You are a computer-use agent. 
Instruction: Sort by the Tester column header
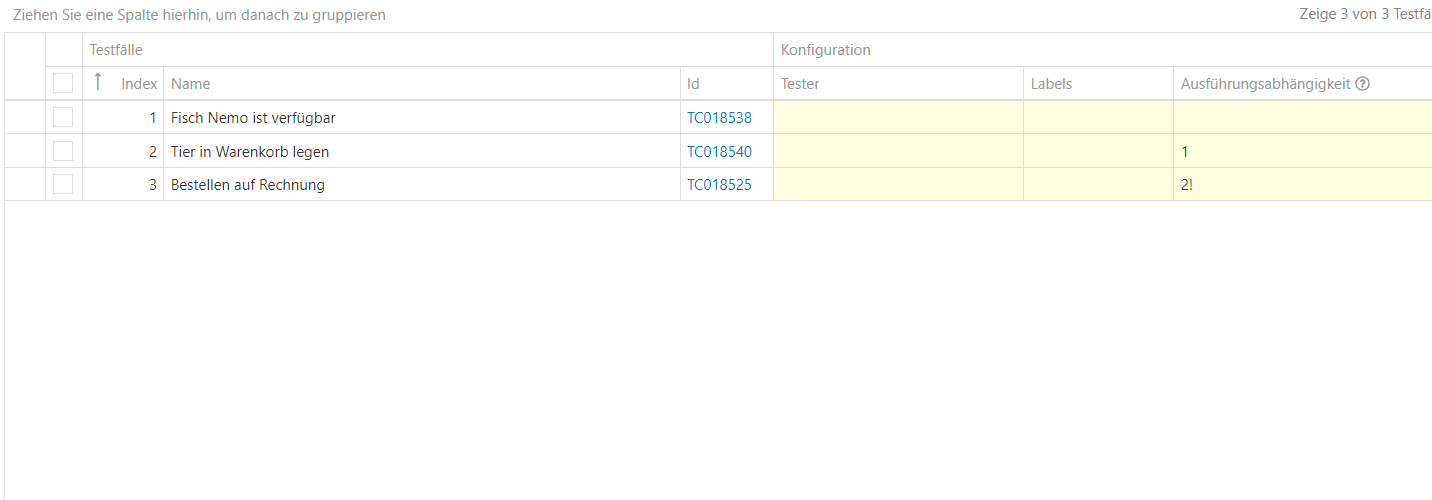click(800, 84)
